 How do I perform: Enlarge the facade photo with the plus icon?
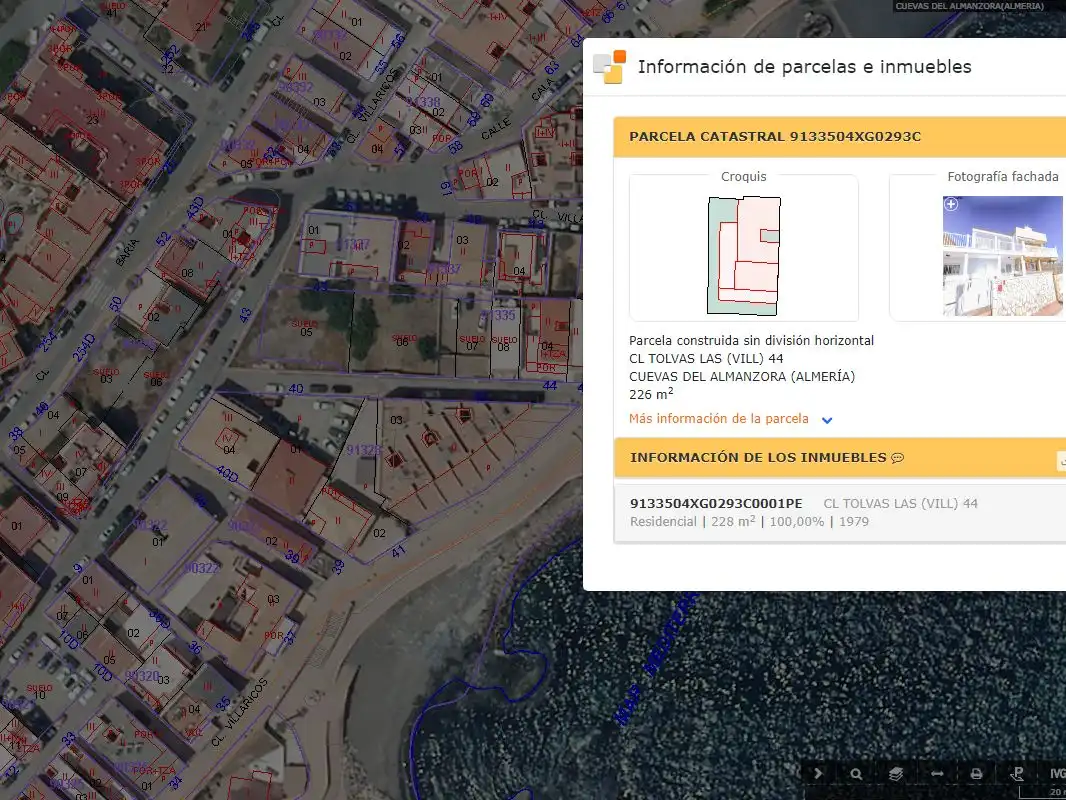click(x=951, y=204)
